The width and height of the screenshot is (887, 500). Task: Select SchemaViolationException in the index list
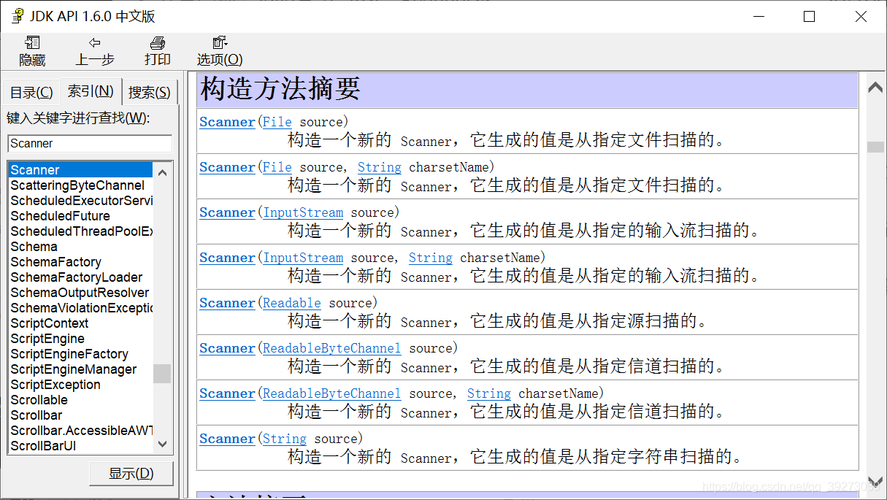(80, 308)
